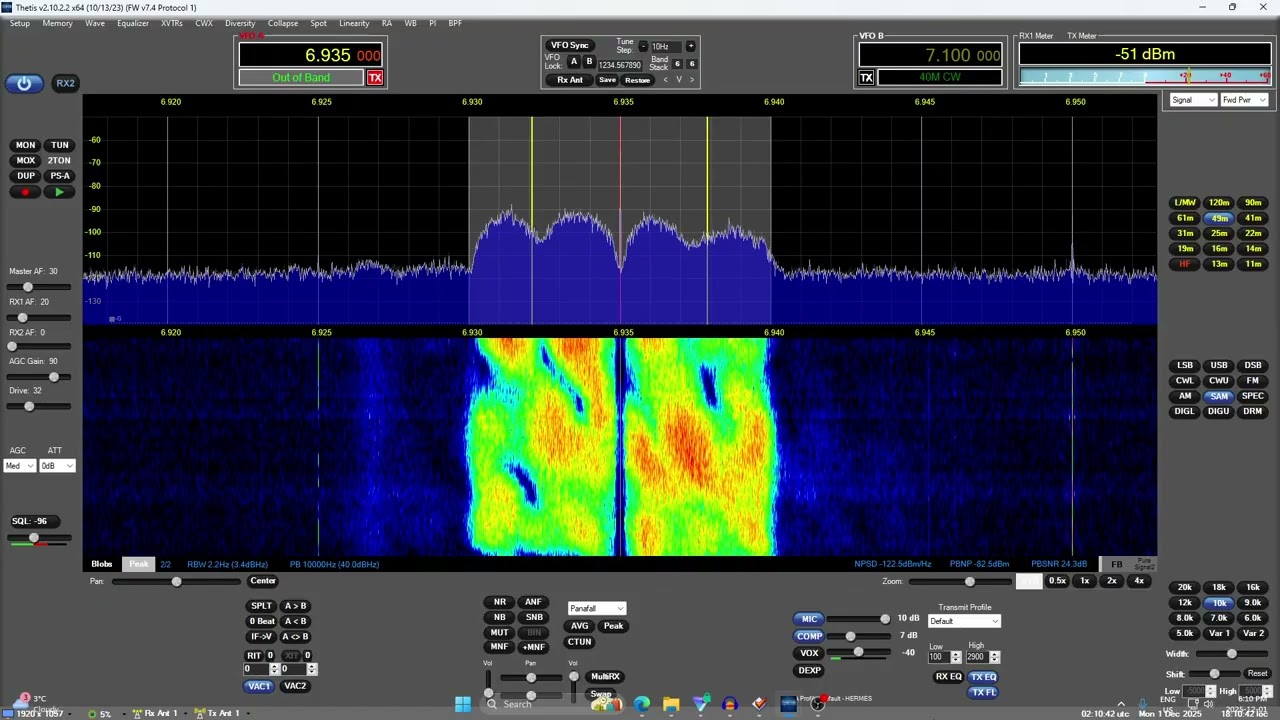Open the Collapse menu item
The image size is (1280, 720).
point(283,23)
